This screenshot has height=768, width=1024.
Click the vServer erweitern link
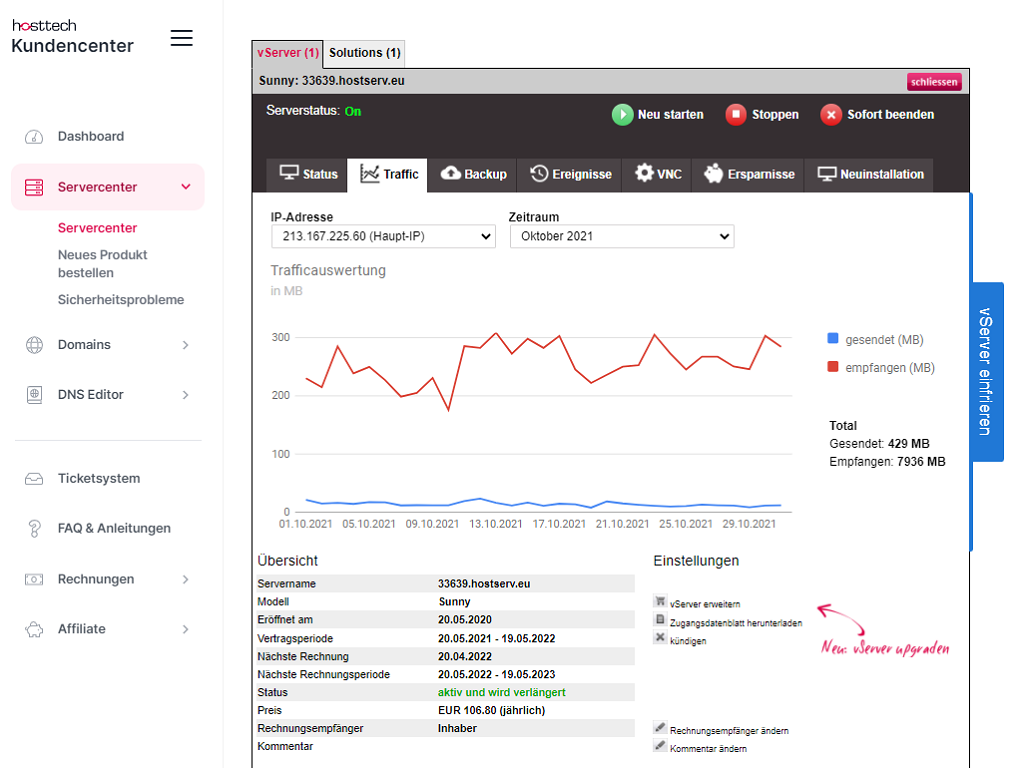[705, 604]
